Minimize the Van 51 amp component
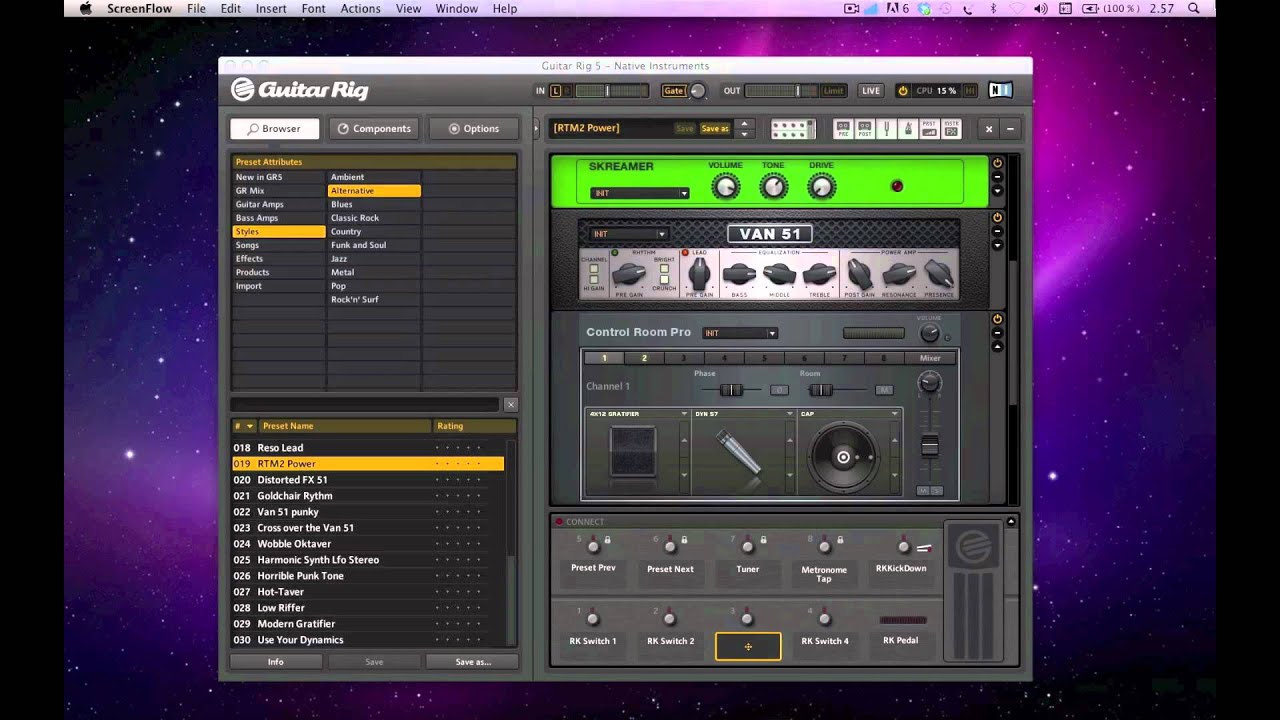This screenshot has height=720, width=1280. (x=997, y=231)
